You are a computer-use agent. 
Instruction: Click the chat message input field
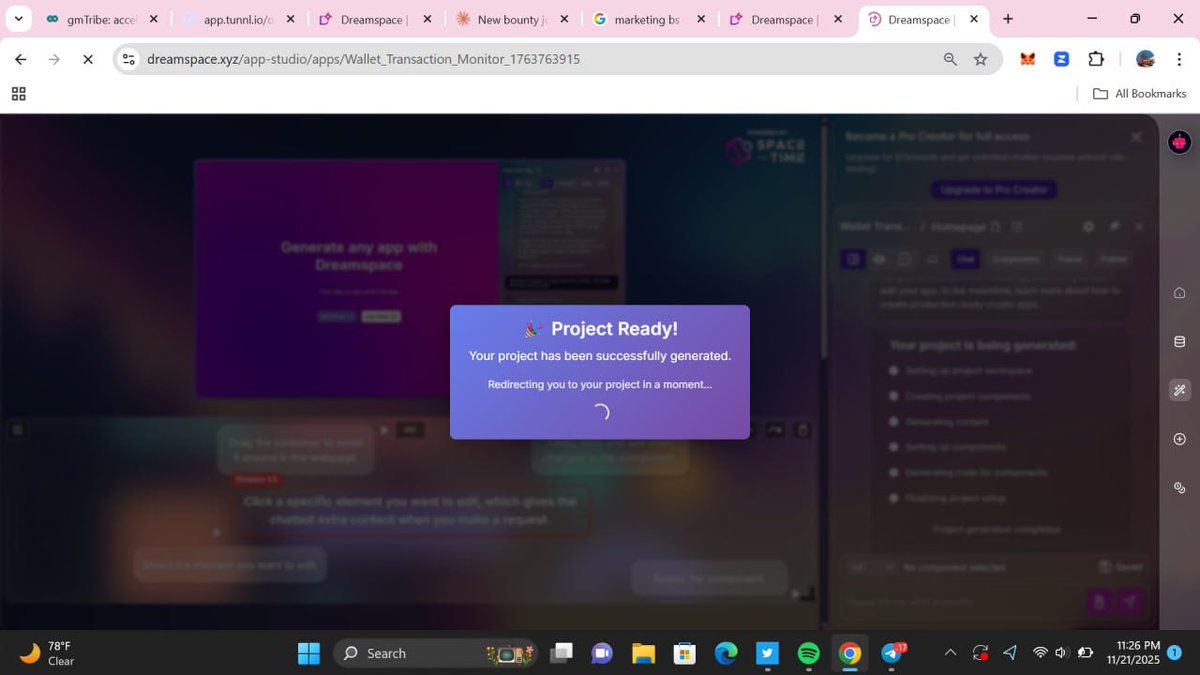click(960, 602)
